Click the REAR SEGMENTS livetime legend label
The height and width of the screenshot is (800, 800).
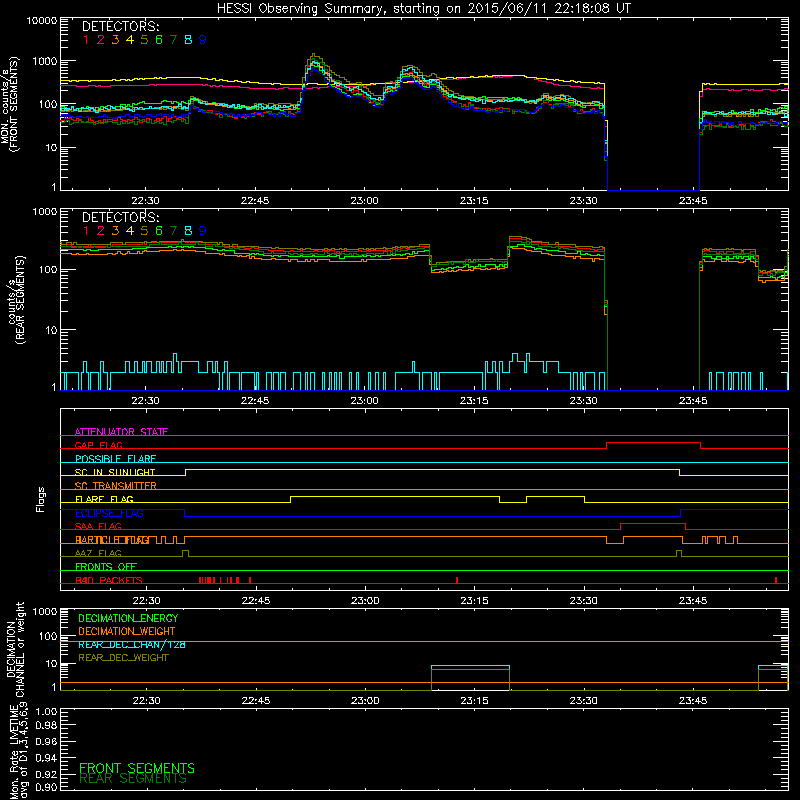click(133, 779)
